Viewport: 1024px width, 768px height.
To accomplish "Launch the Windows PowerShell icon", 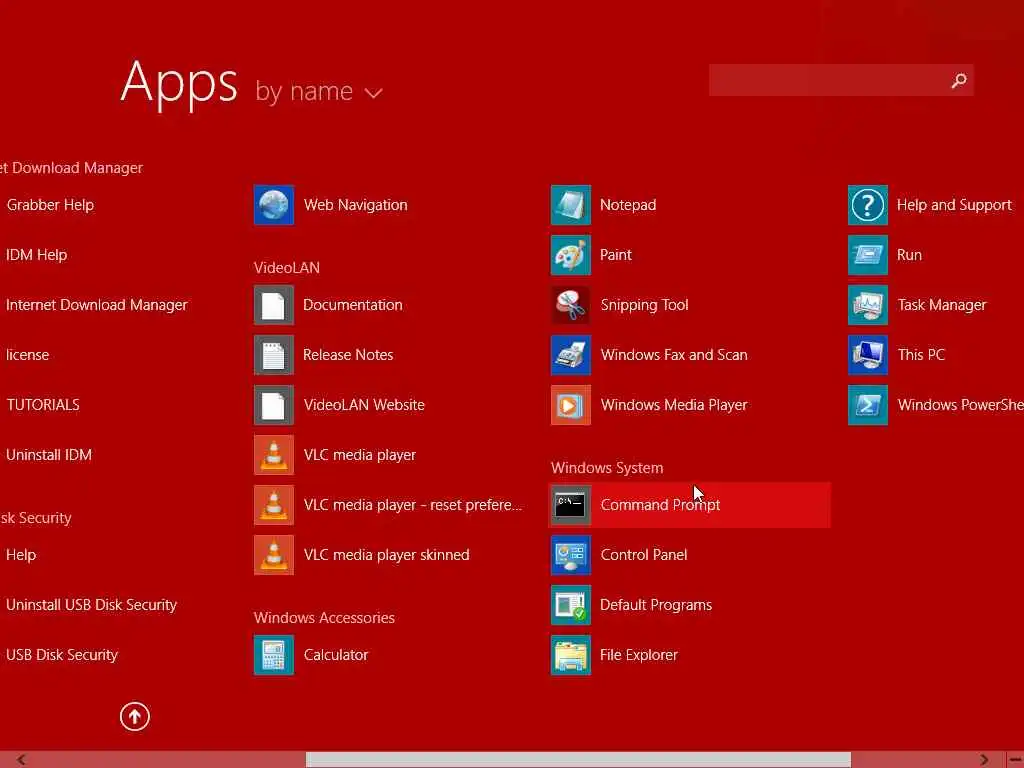I will (868, 405).
